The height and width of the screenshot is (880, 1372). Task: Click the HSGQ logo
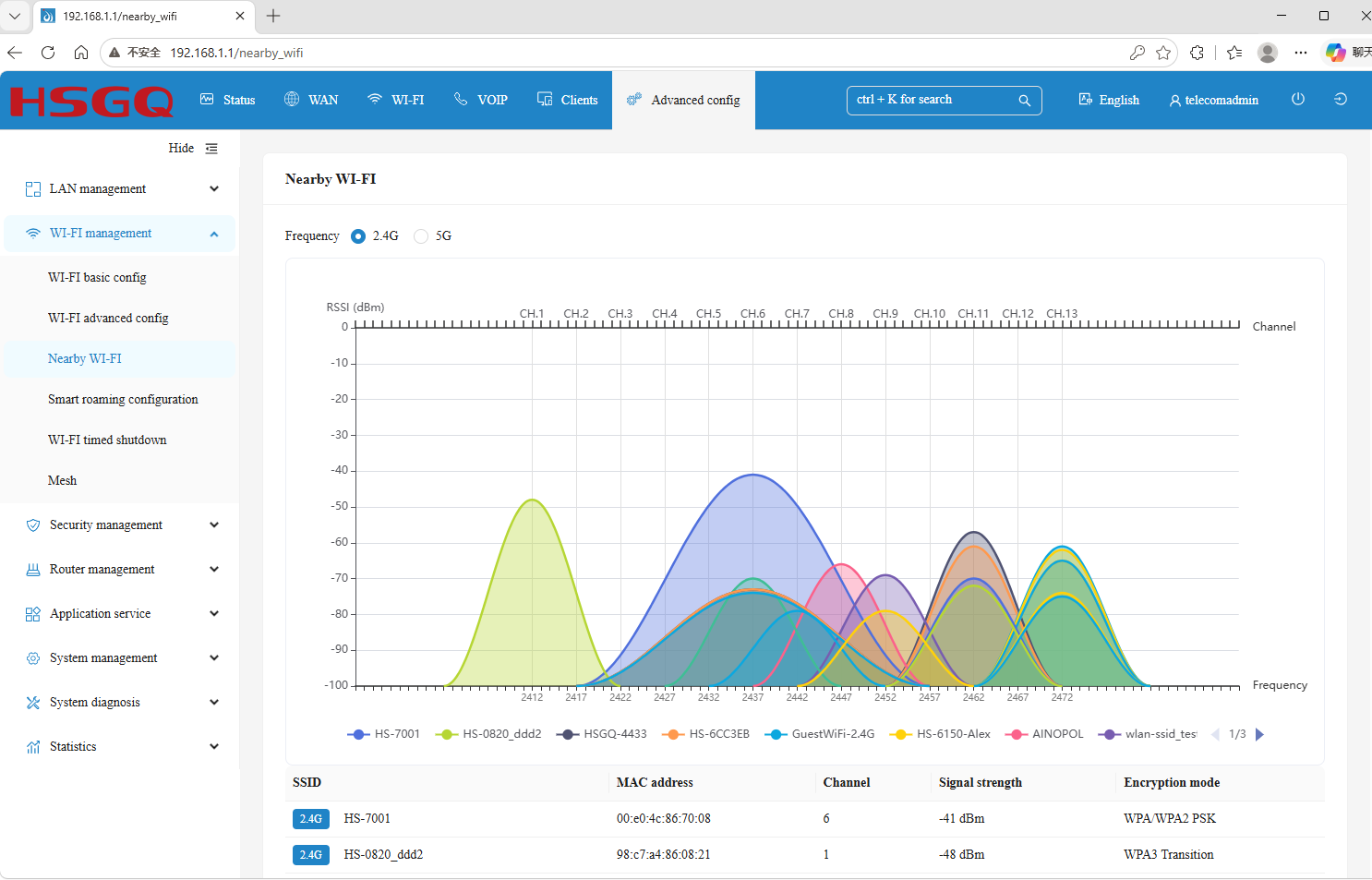(91, 101)
